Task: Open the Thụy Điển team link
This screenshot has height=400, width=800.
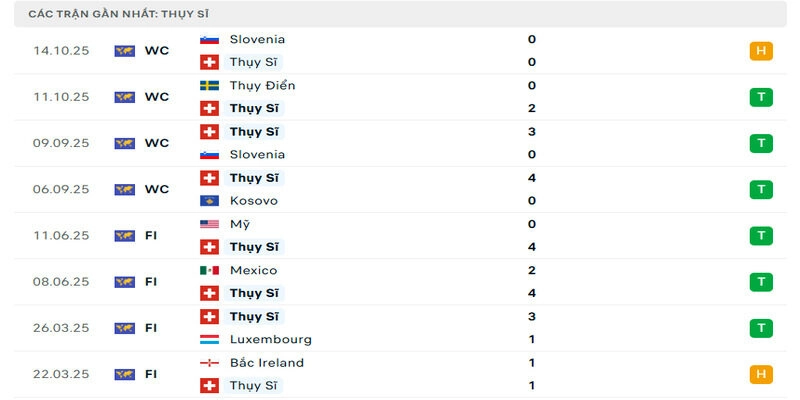Action: coord(262,86)
